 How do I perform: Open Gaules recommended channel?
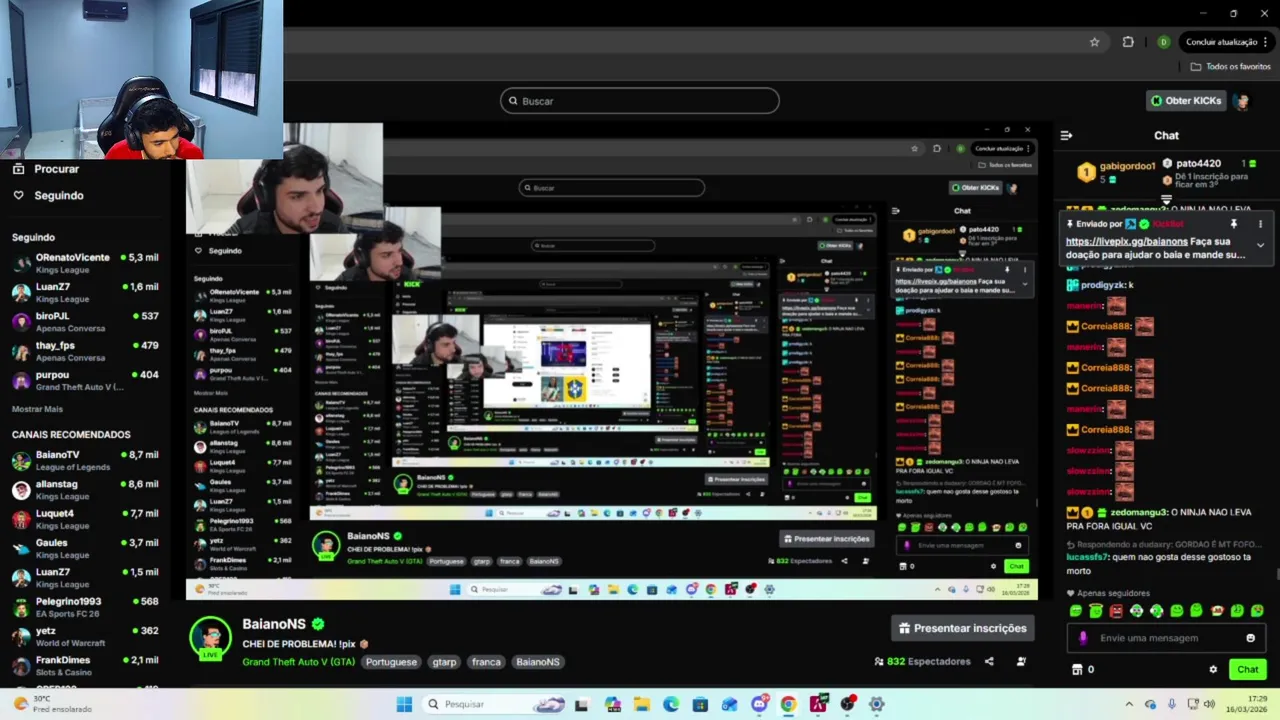85,548
